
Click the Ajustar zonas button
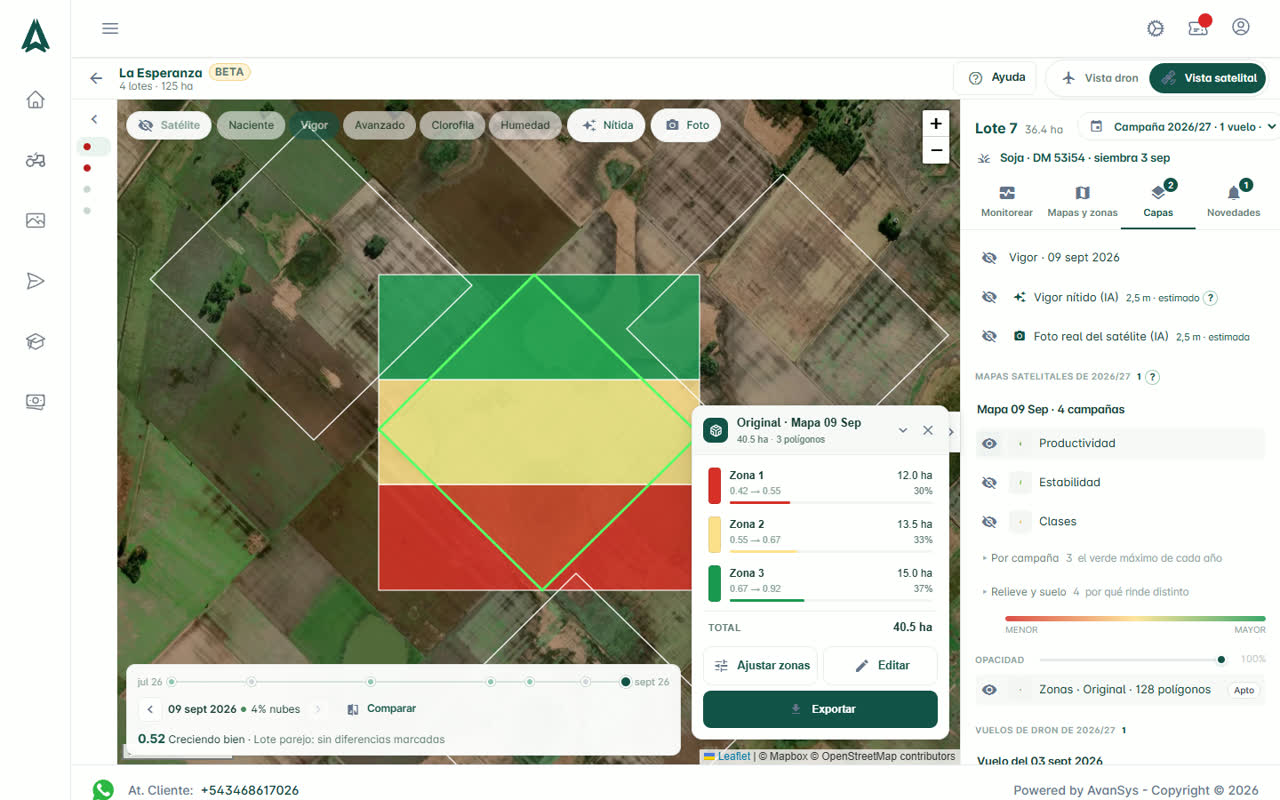pyautogui.click(x=761, y=665)
